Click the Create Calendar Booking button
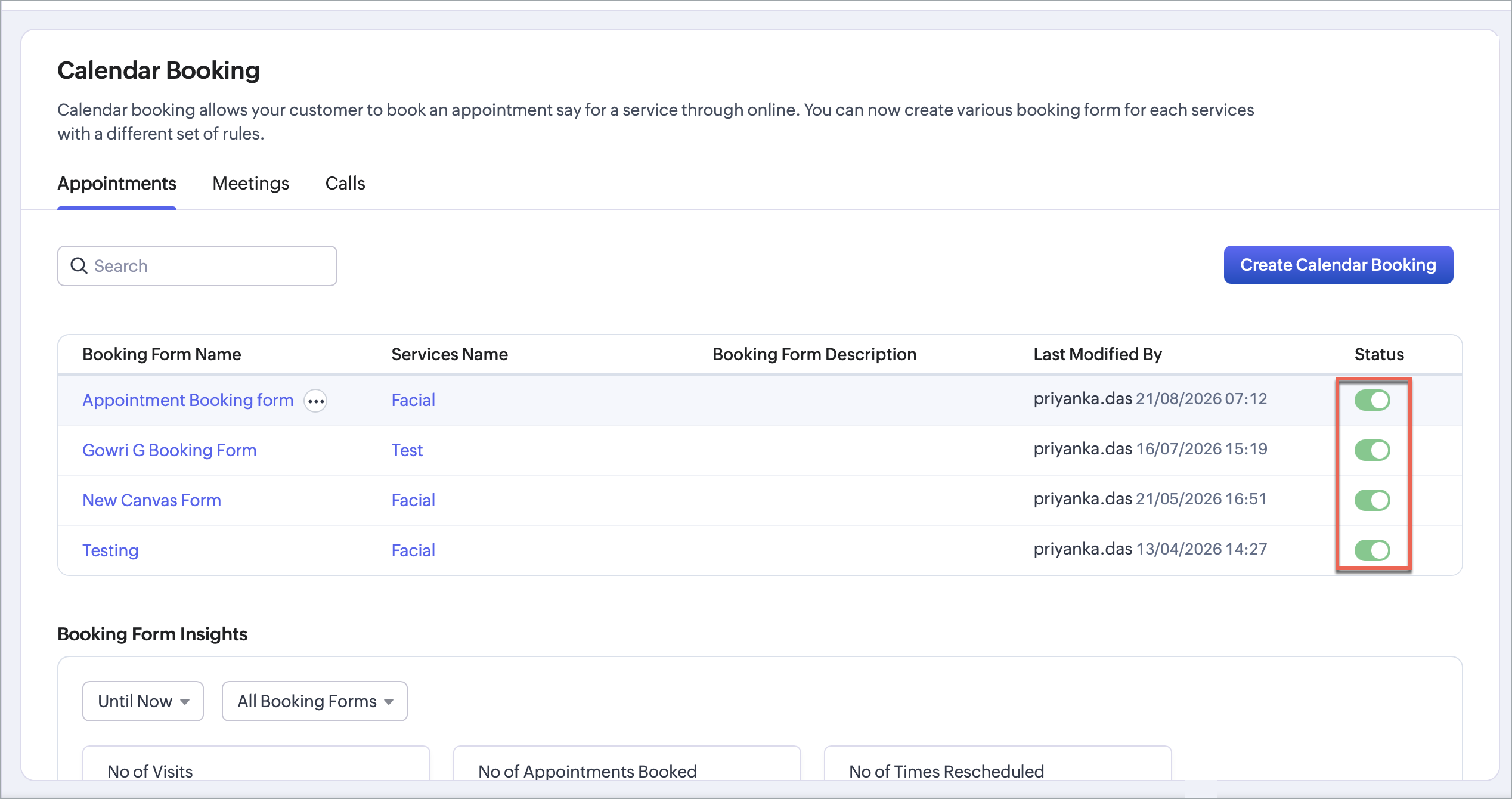The image size is (1512, 799). (x=1339, y=265)
